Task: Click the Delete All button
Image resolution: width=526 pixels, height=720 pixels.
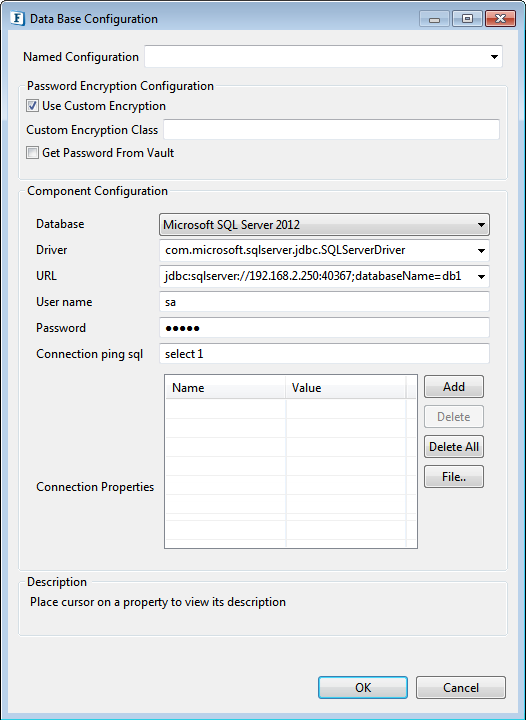Action: [x=453, y=447]
